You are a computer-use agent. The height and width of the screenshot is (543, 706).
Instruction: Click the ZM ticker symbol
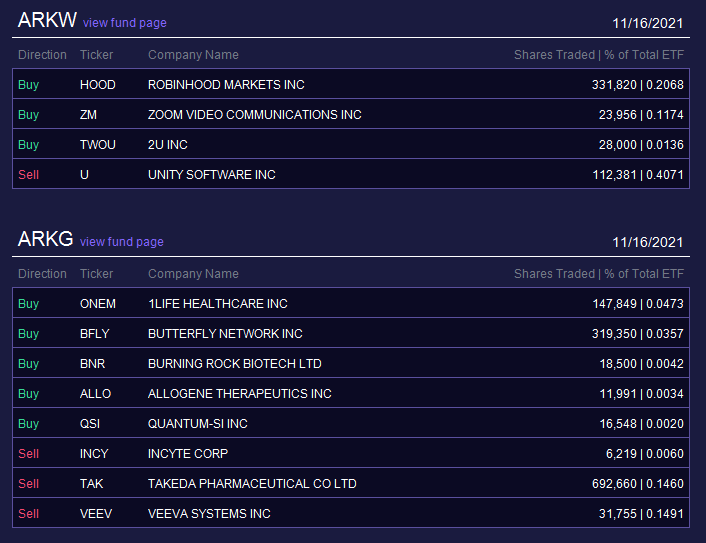point(88,115)
